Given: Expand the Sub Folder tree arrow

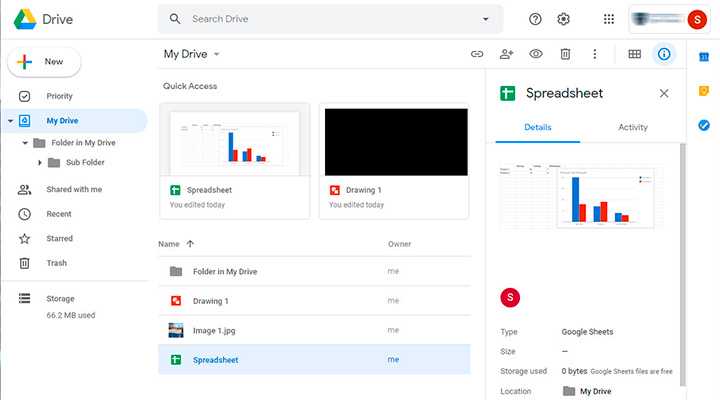Looking at the screenshot, I should [x=40, y=162].
